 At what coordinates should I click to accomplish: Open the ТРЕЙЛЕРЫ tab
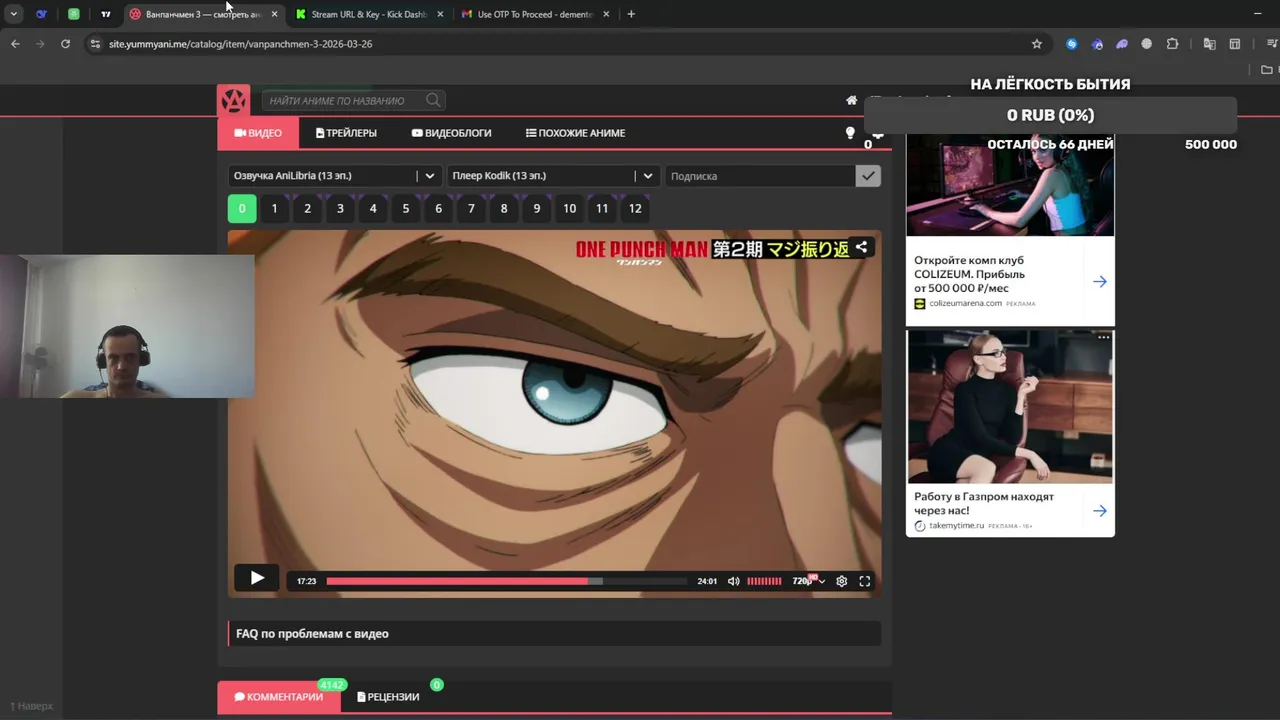346,133
